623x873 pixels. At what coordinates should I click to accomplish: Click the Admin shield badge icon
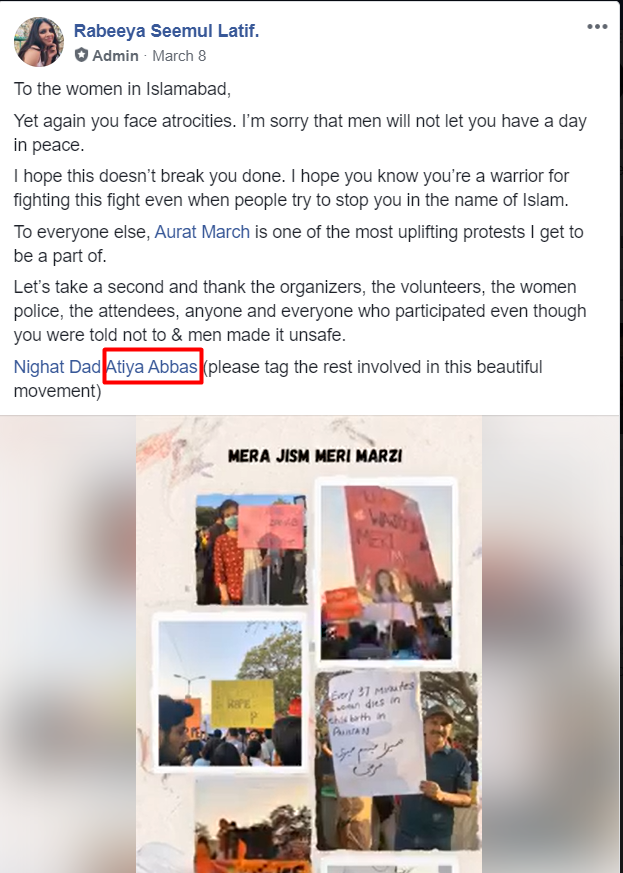pos(82,55)
